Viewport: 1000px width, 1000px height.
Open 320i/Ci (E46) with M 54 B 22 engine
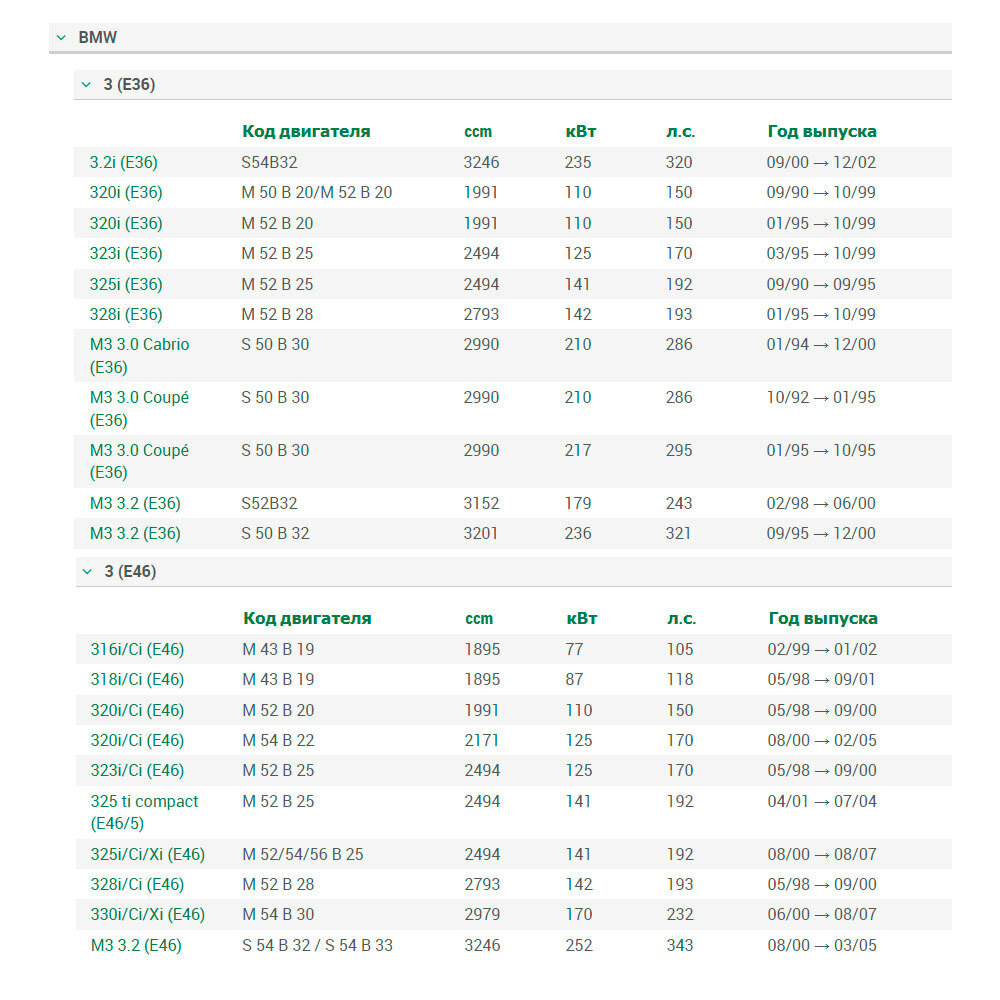137,740
